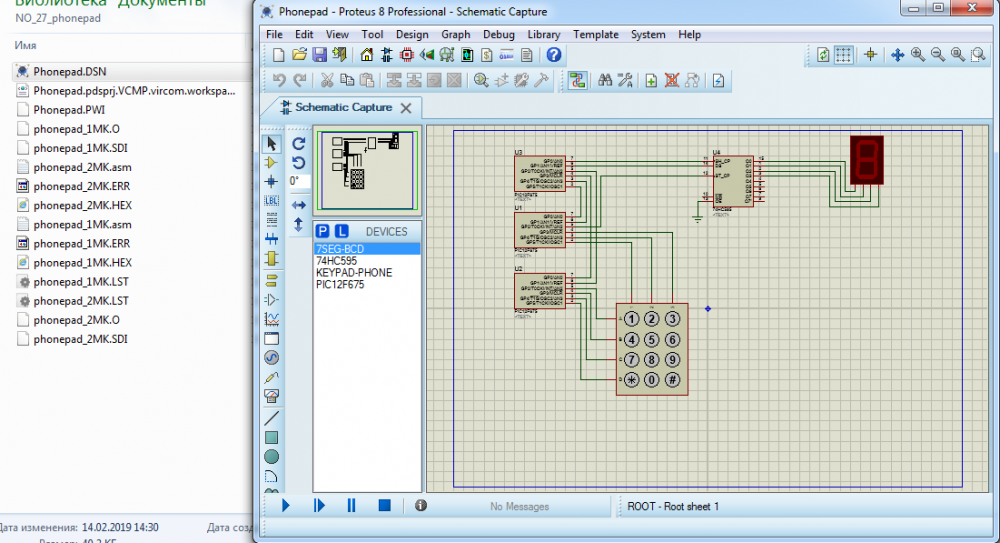Click the Close Project door icon
The height and width of the screenshot is (543, 1000).
pyautogui.click(x=339, y=55)
